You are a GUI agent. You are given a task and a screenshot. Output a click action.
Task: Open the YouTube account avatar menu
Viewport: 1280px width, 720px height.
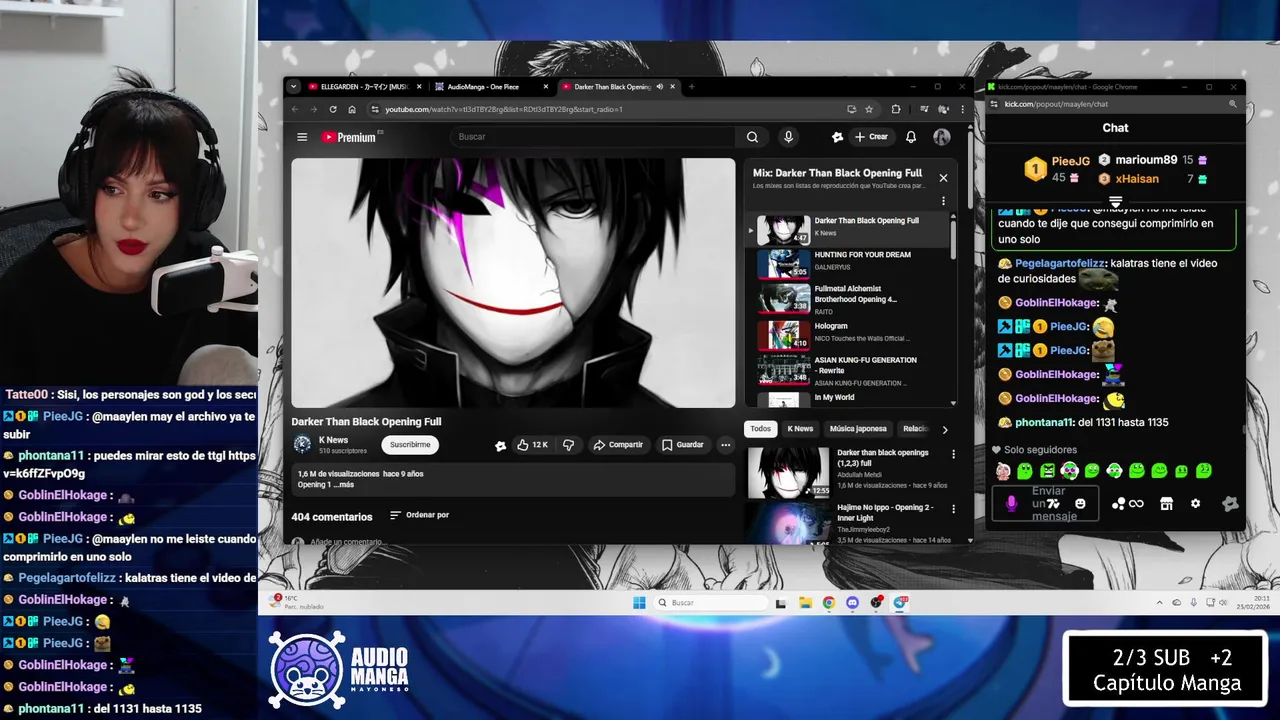point(942,137)
